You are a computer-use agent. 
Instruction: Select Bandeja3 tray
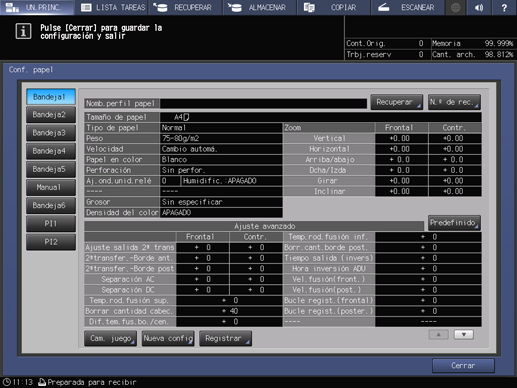coord(51,133)
